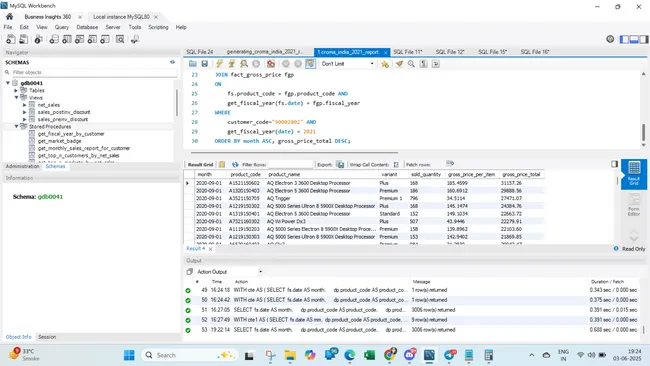The width and height of the screenshot is (650, 366).
Task: Run EXPLAIN on the current statement
Action: (x=244, y=64)
